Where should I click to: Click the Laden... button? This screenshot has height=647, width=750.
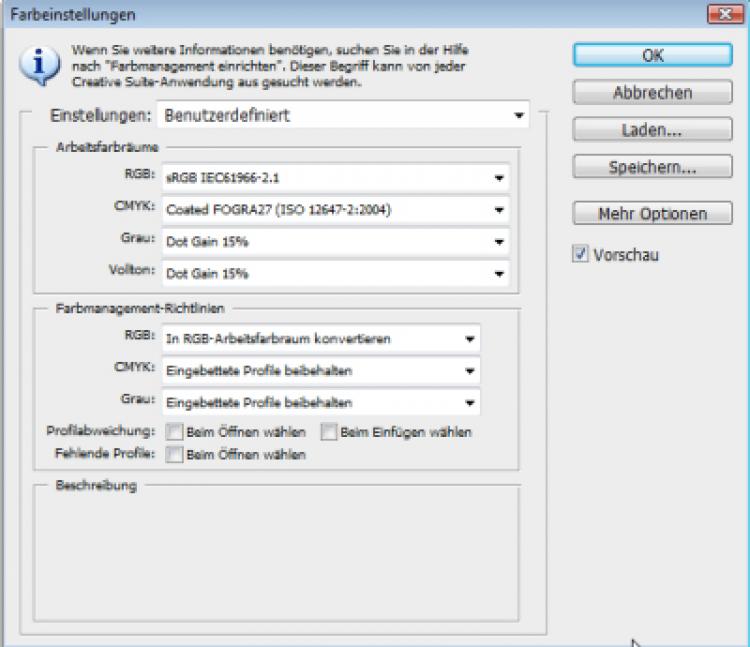click(x=652, y=130)
